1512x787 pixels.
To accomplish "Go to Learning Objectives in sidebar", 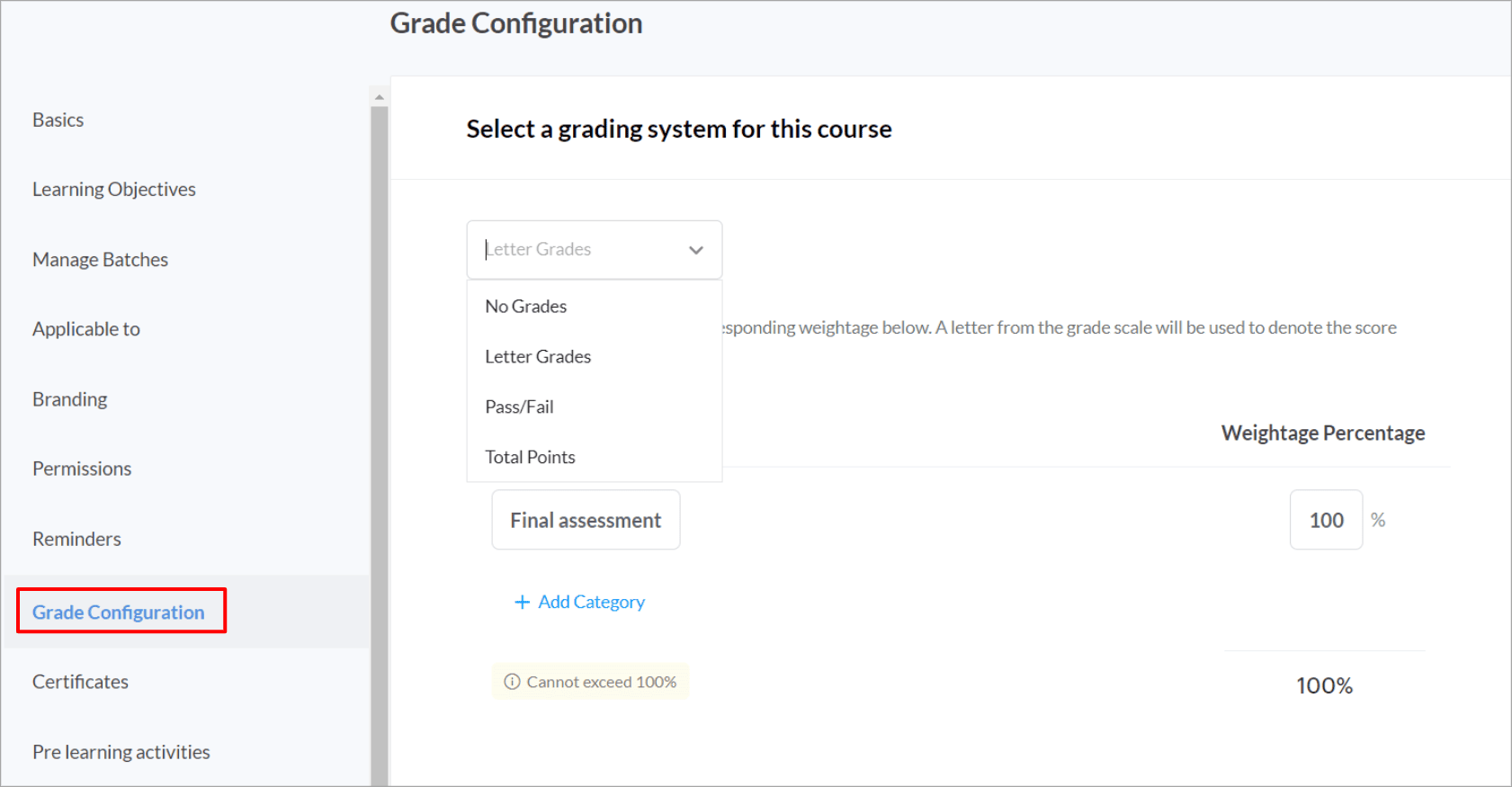I will [x=114, y=190].
